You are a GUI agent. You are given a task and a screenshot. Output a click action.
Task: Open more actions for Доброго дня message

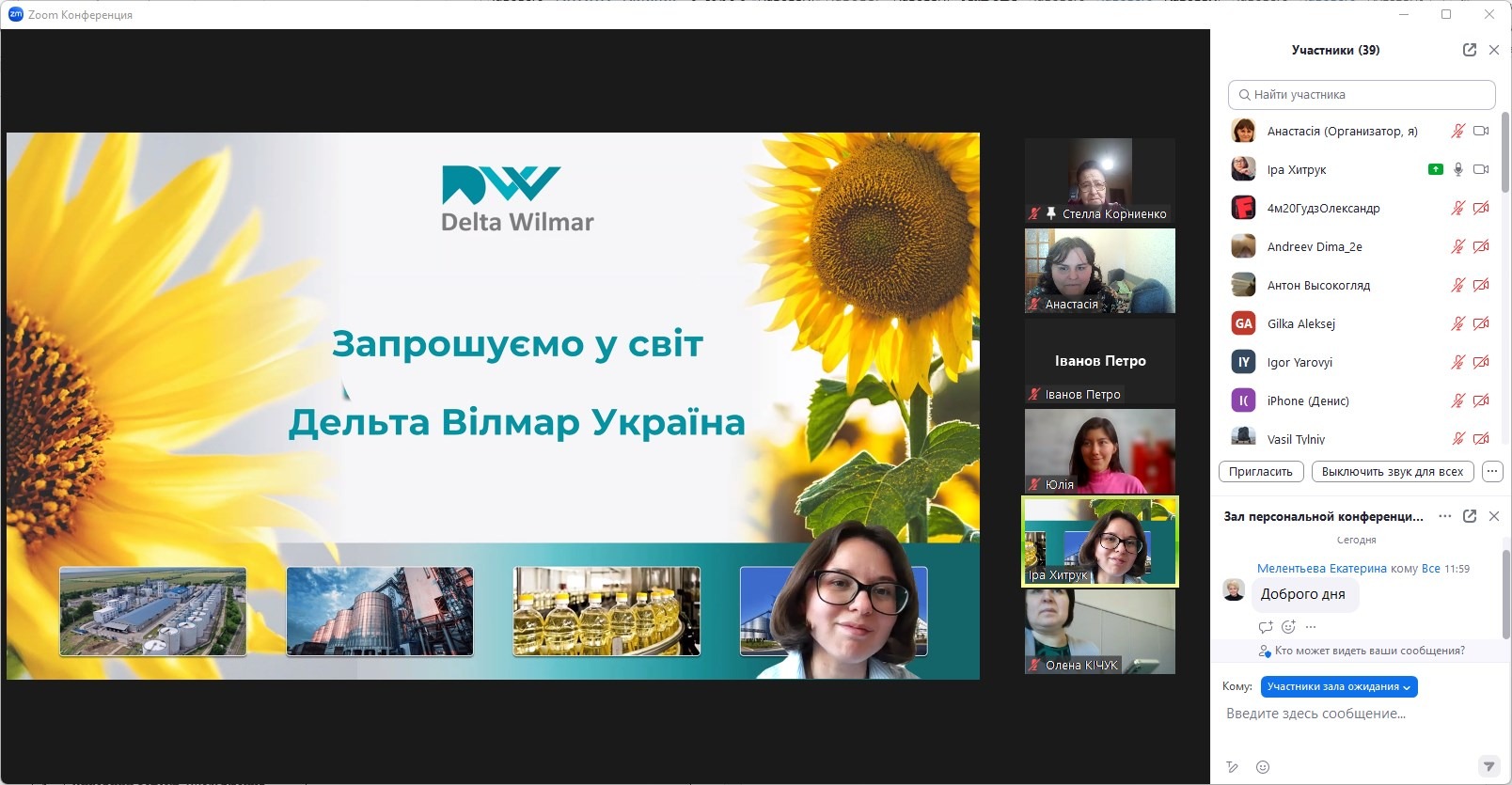tap(1311, 627)
